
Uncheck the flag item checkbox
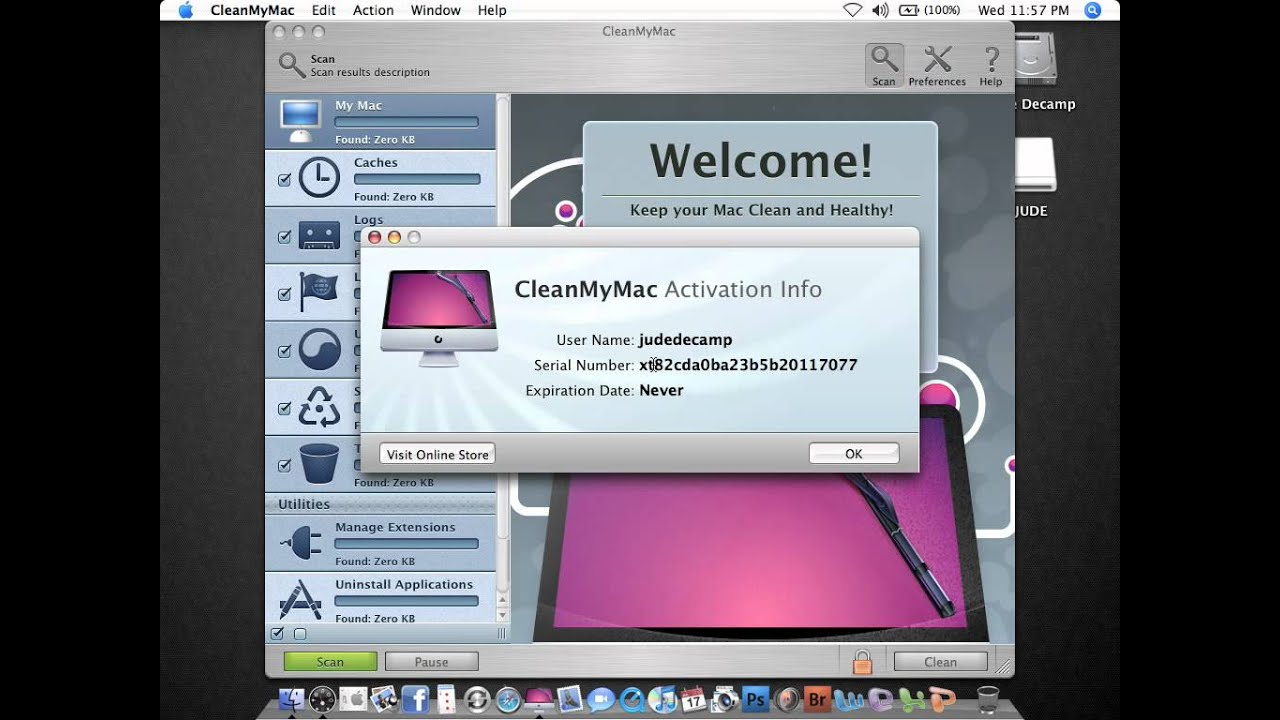click(x=284, y=294)
